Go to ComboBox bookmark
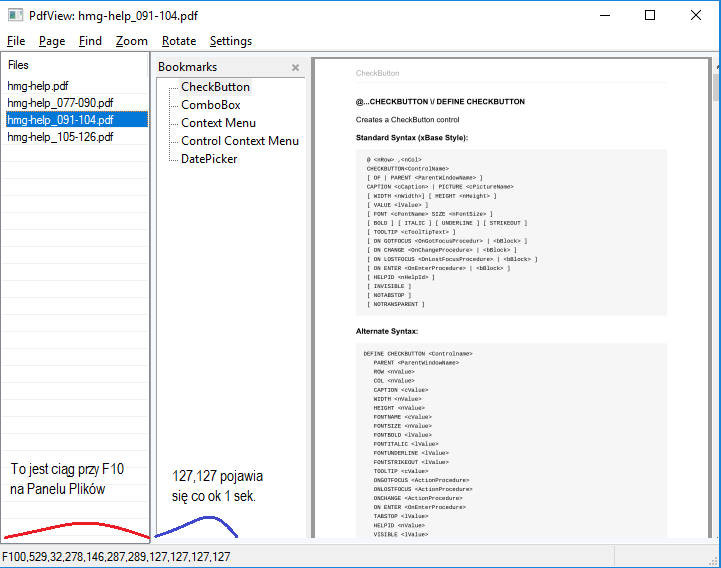 pyautogui.click(x=210, y=105)
